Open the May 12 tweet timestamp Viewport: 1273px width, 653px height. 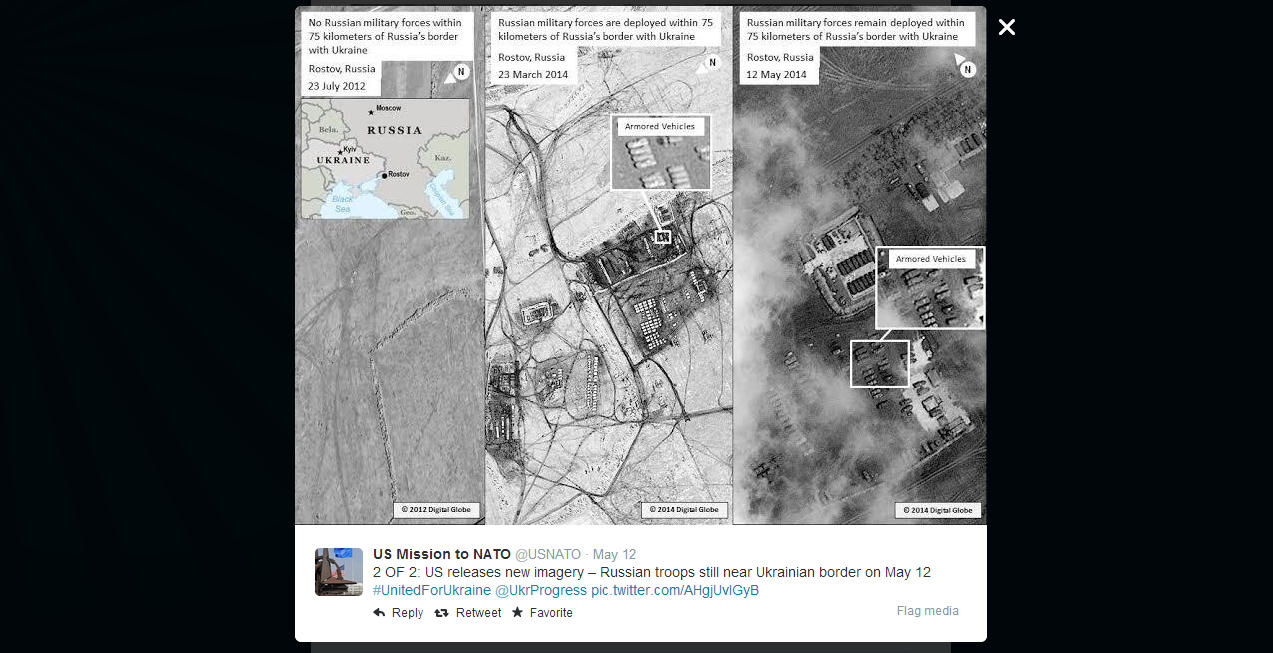(614, 554)
